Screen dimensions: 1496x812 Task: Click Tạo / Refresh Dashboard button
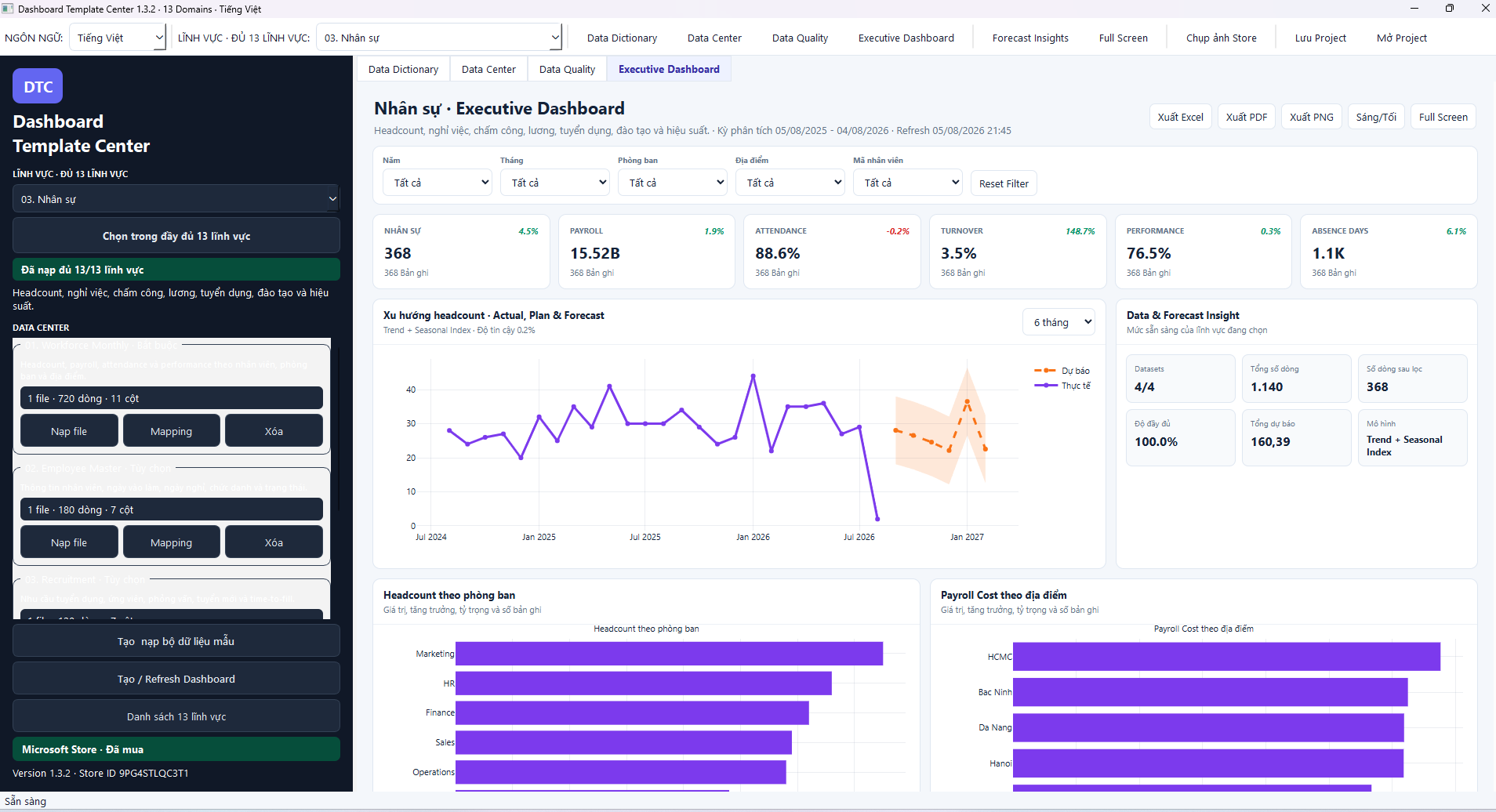click(176, 679)
